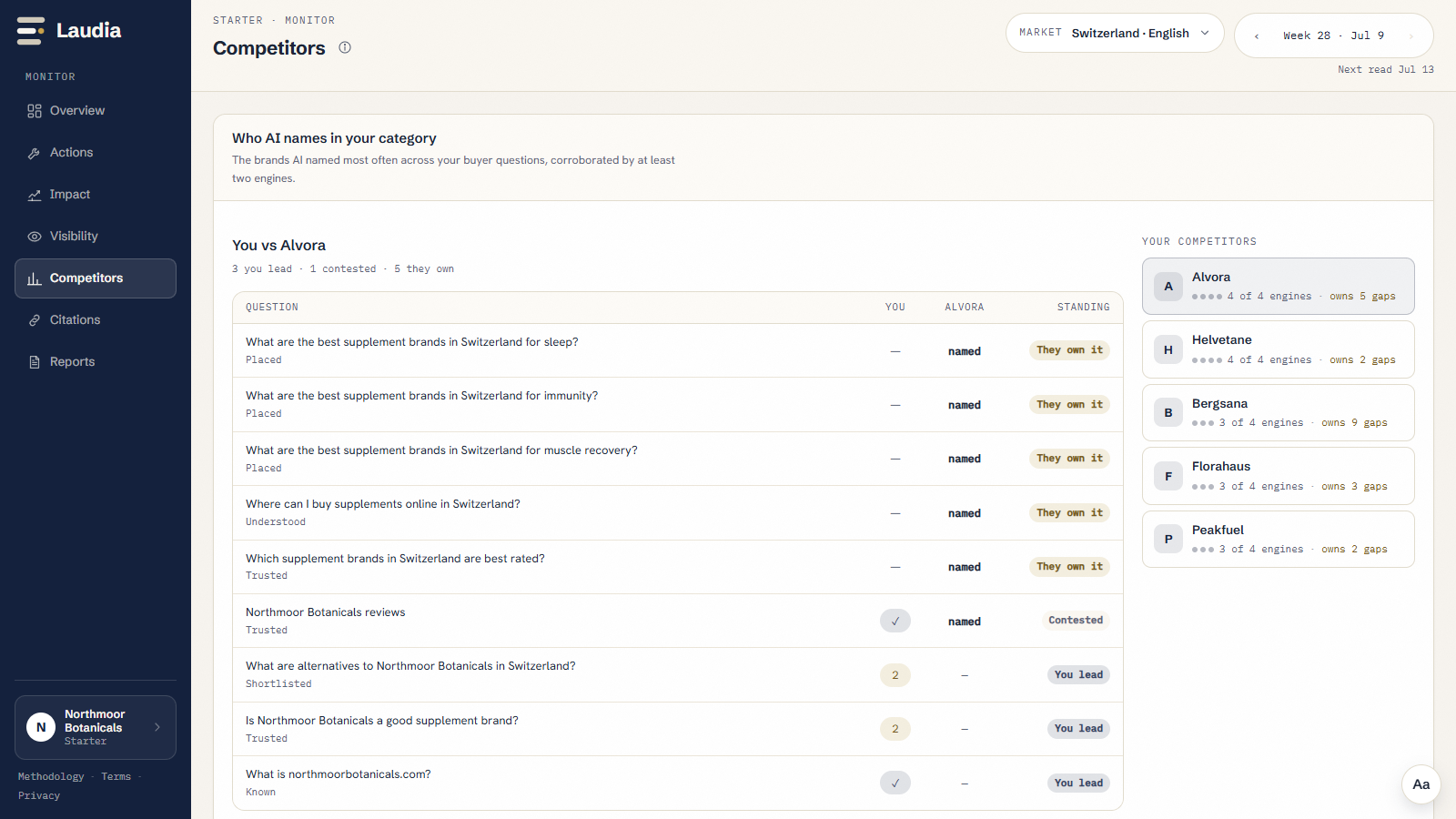
Task: Click 'Where can I buy supplements online' question
Action: [x=383, y=504]
